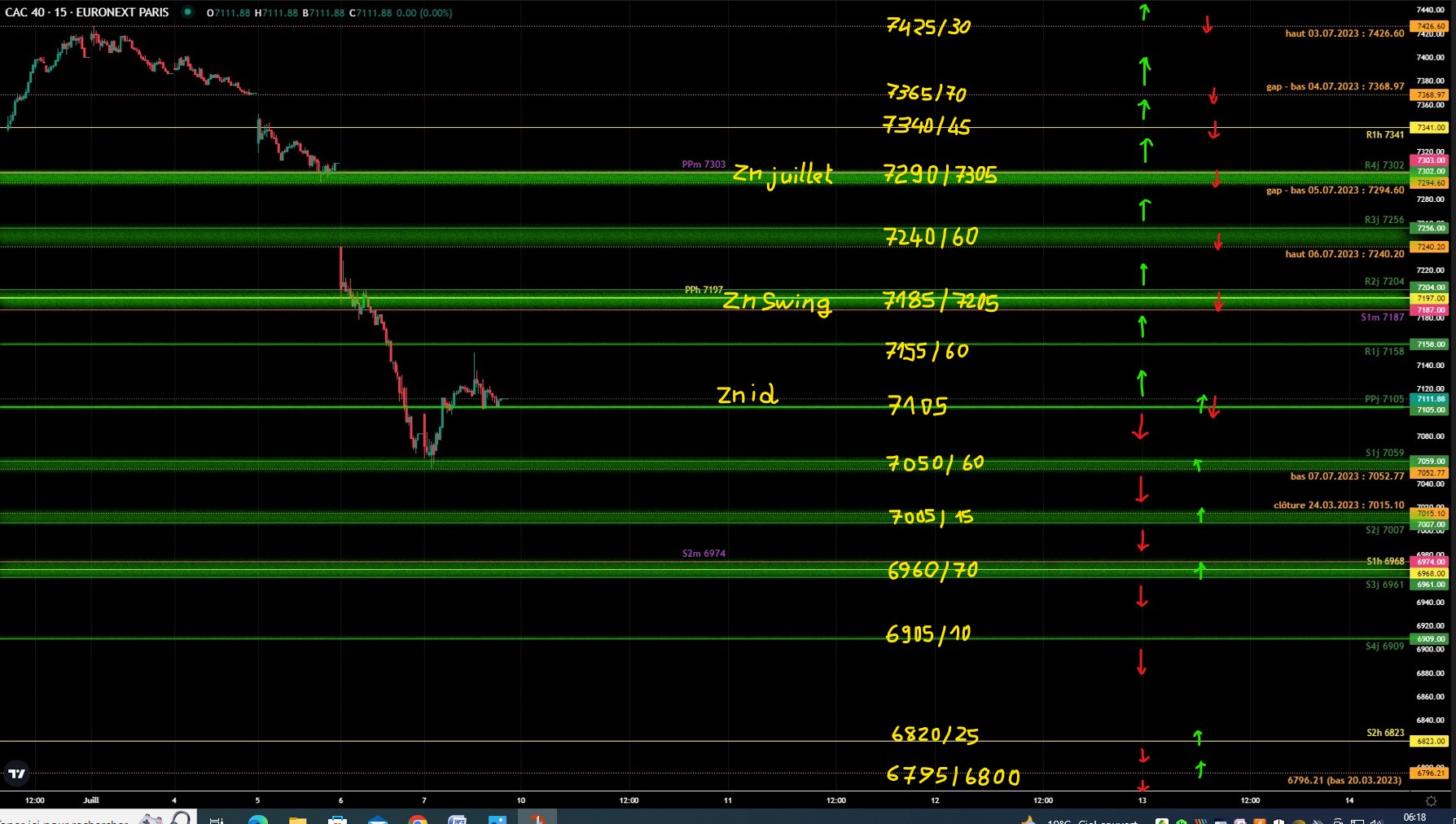Select the 7341.00 price axis label
Screen dimensions: 1456x824
tap(1431, 127)
